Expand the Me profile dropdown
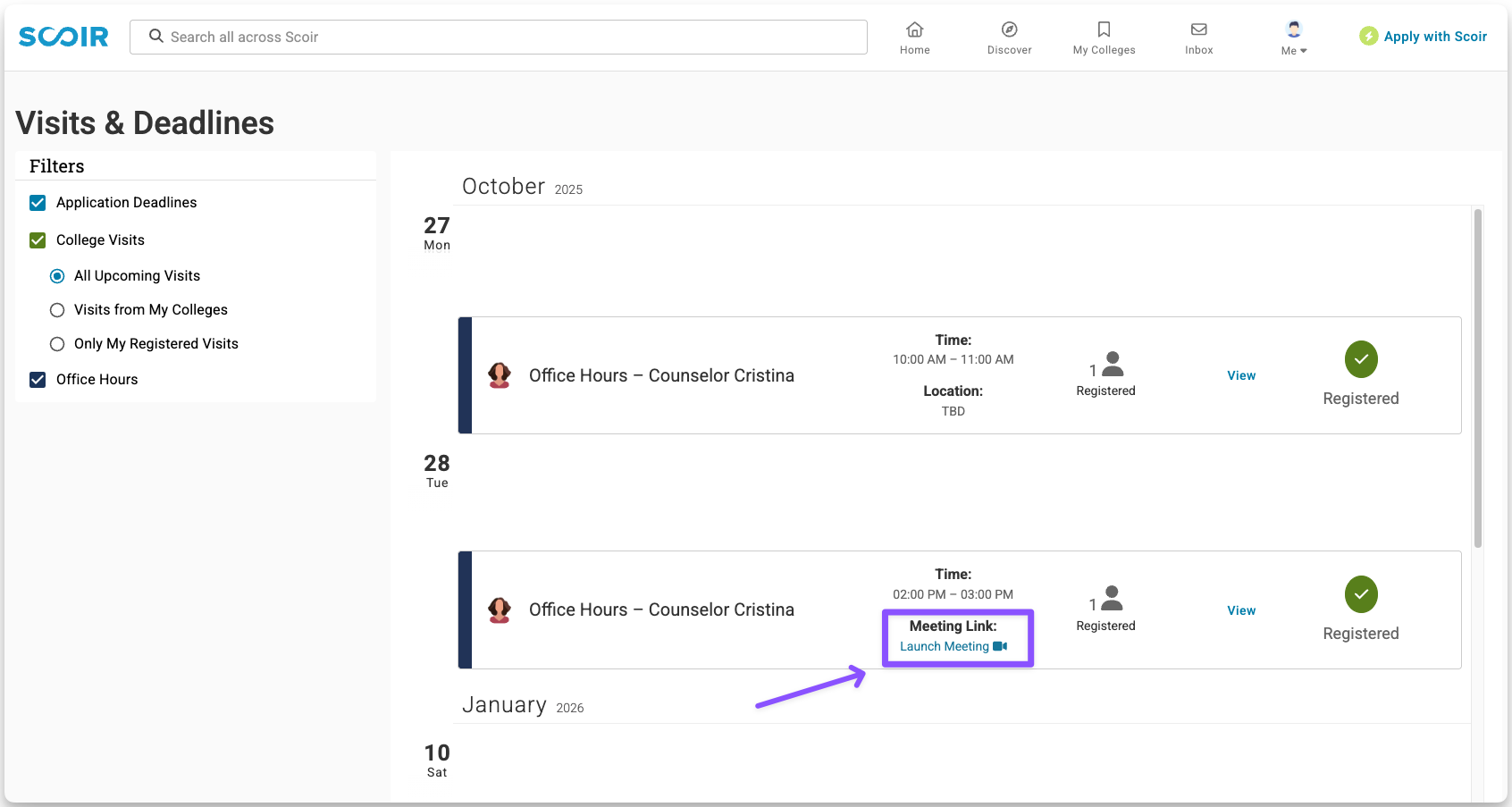Screen dimensions: 1512x807 pos(1293,38)
